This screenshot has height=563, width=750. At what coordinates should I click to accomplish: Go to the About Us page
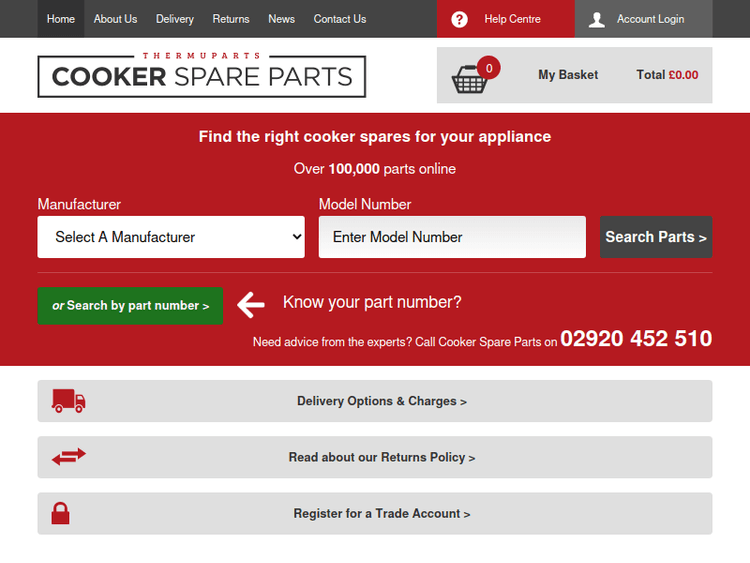[x=115, y=19]
